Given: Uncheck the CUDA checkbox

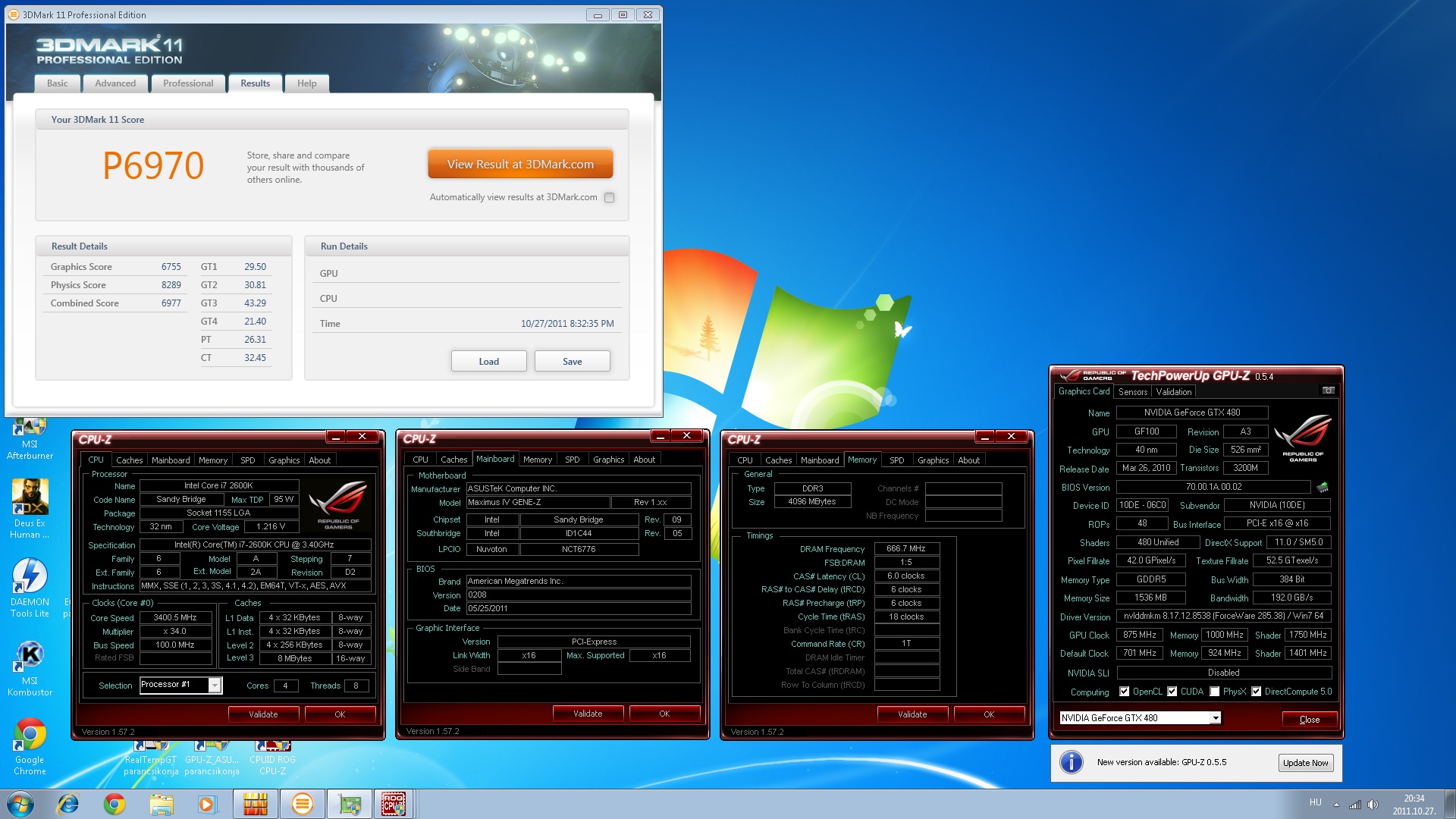Looking at the screenshot, I should (x=1172, y=692).
